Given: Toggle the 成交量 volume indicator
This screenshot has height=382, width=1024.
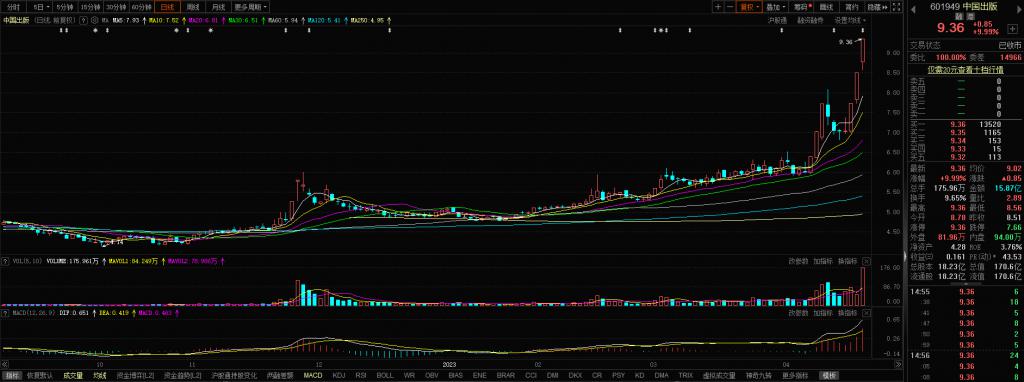Looking at the screenshot, I should pos(73,375).
